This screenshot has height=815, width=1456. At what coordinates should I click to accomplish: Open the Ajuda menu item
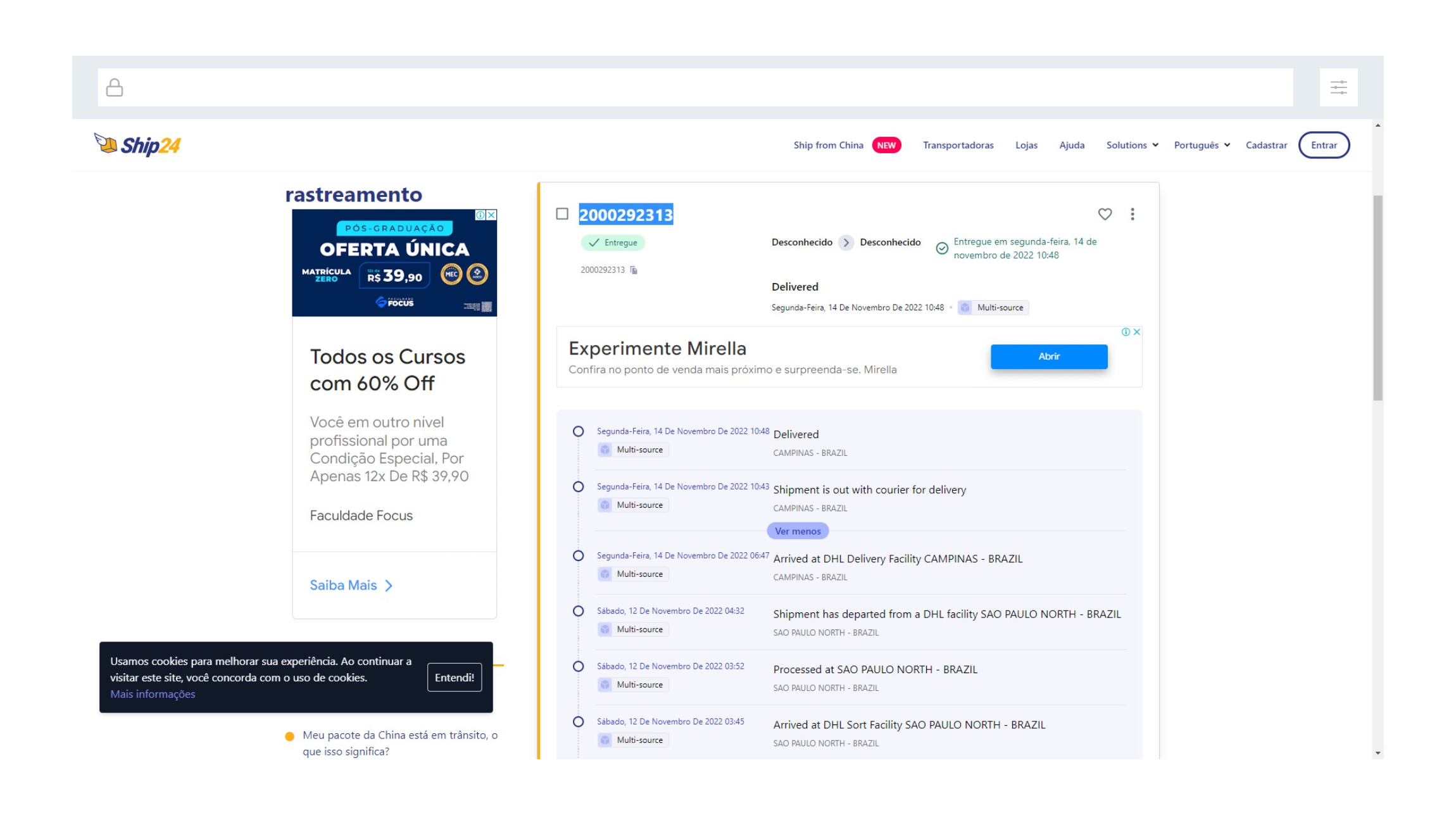coord(1072,145)
